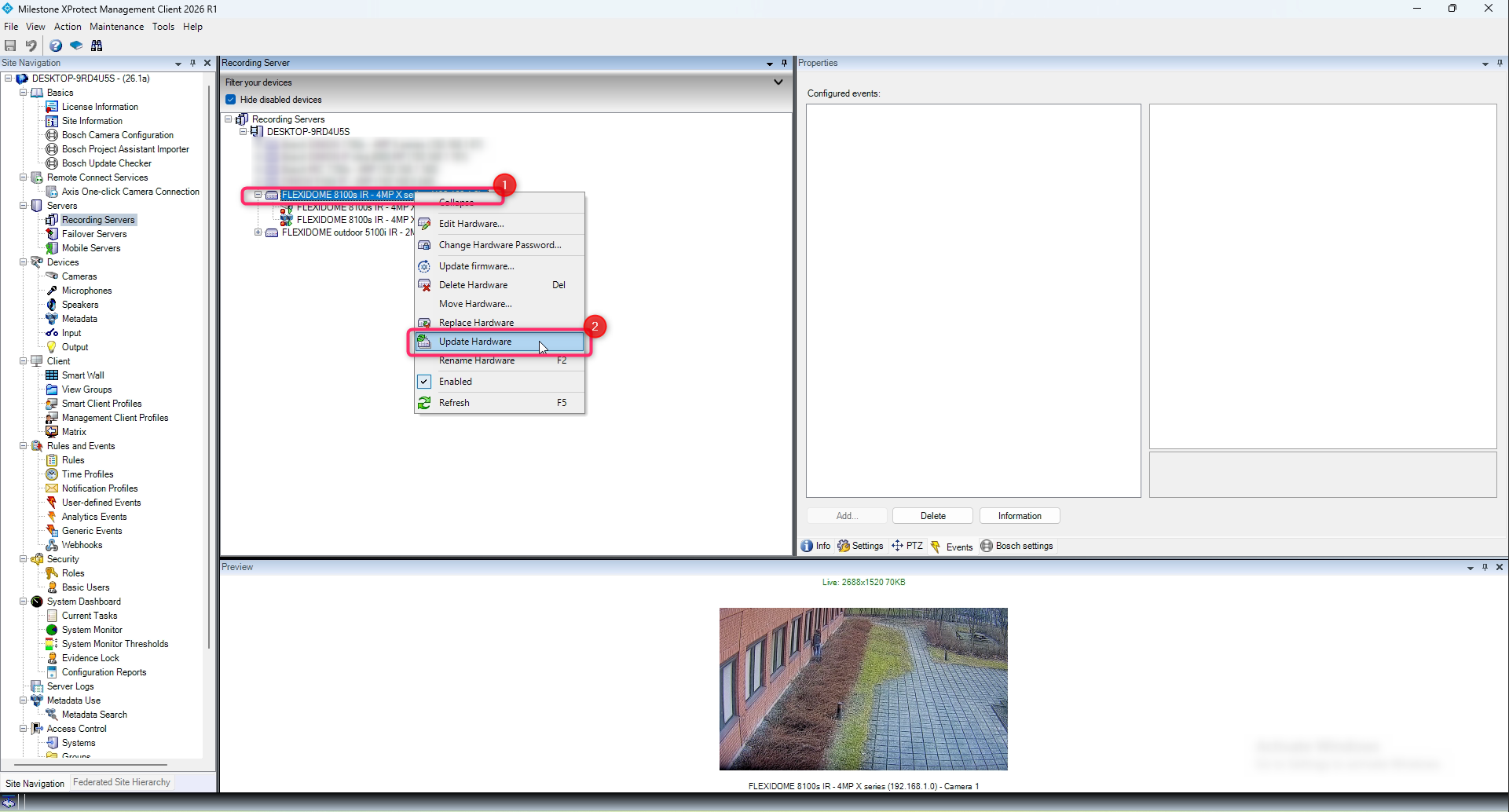Toggle the Enabled checkmark in context menu

click(x=424, y=382)
